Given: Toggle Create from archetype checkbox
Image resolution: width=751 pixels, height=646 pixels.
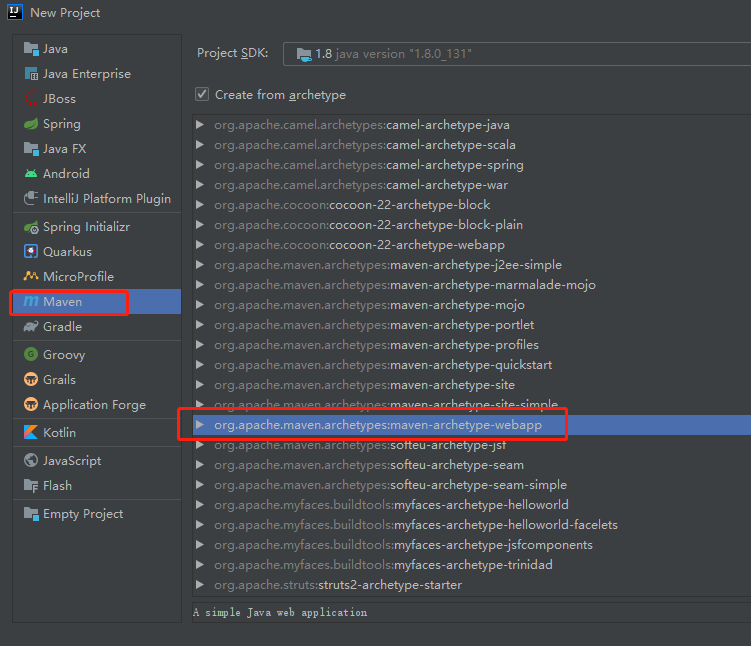Looking at the screenshot, I should pyautogui.click(x=202, y=94).
